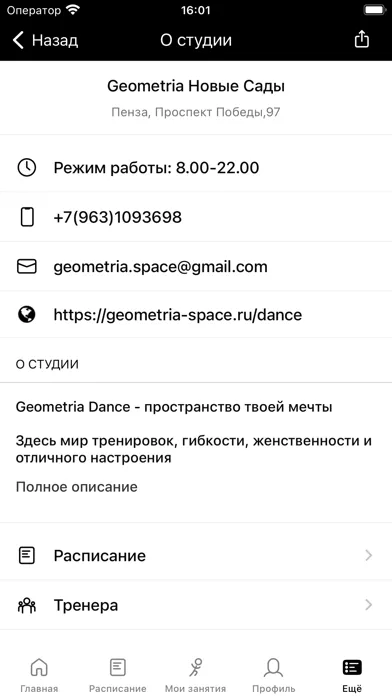Tap the studio address Проспект Победы,97
Screen dimensions: 392x696
pyautogui.click(x=217, y=112)
